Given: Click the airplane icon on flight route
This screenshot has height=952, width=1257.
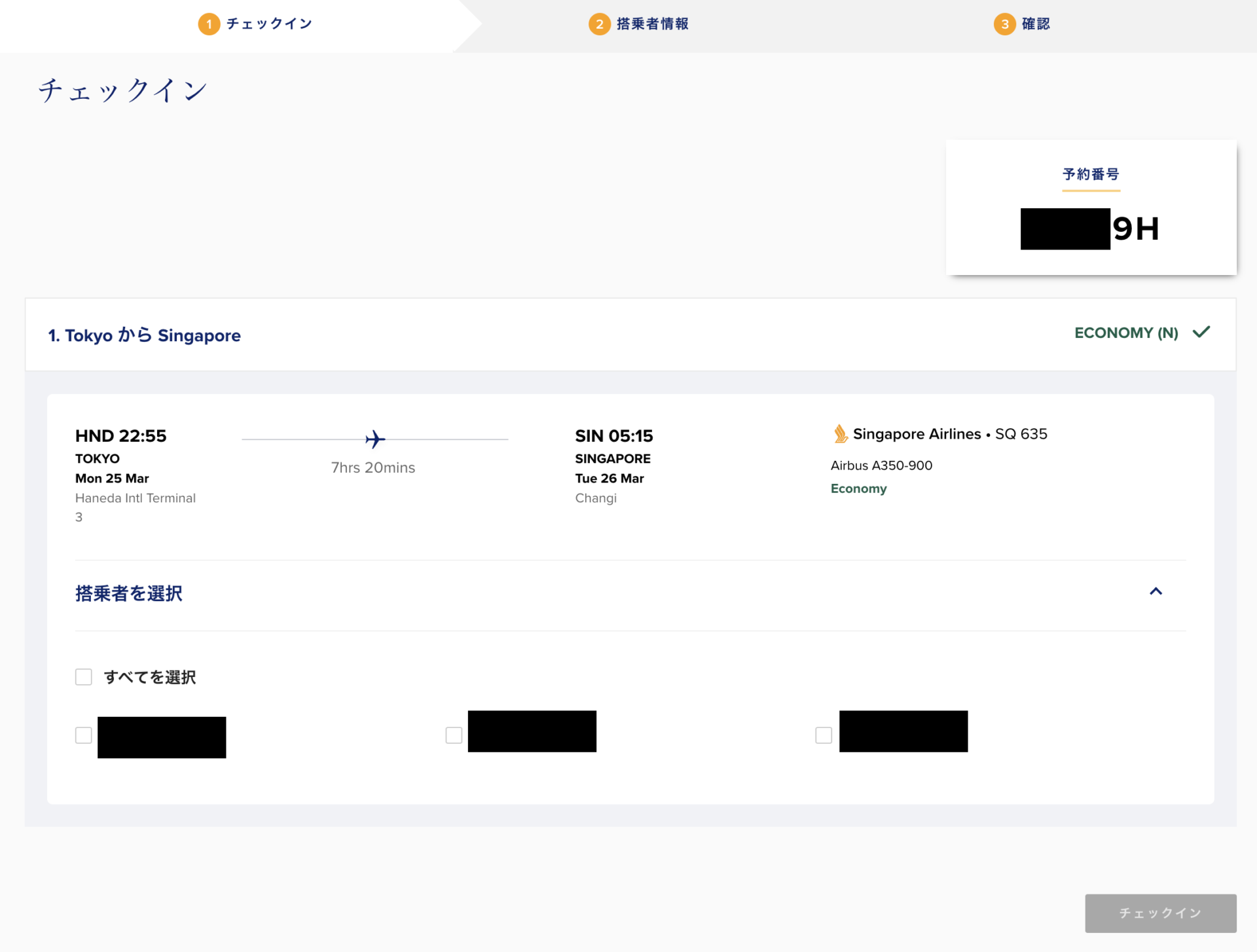Looking at the screenshot, I should point(375,439).
